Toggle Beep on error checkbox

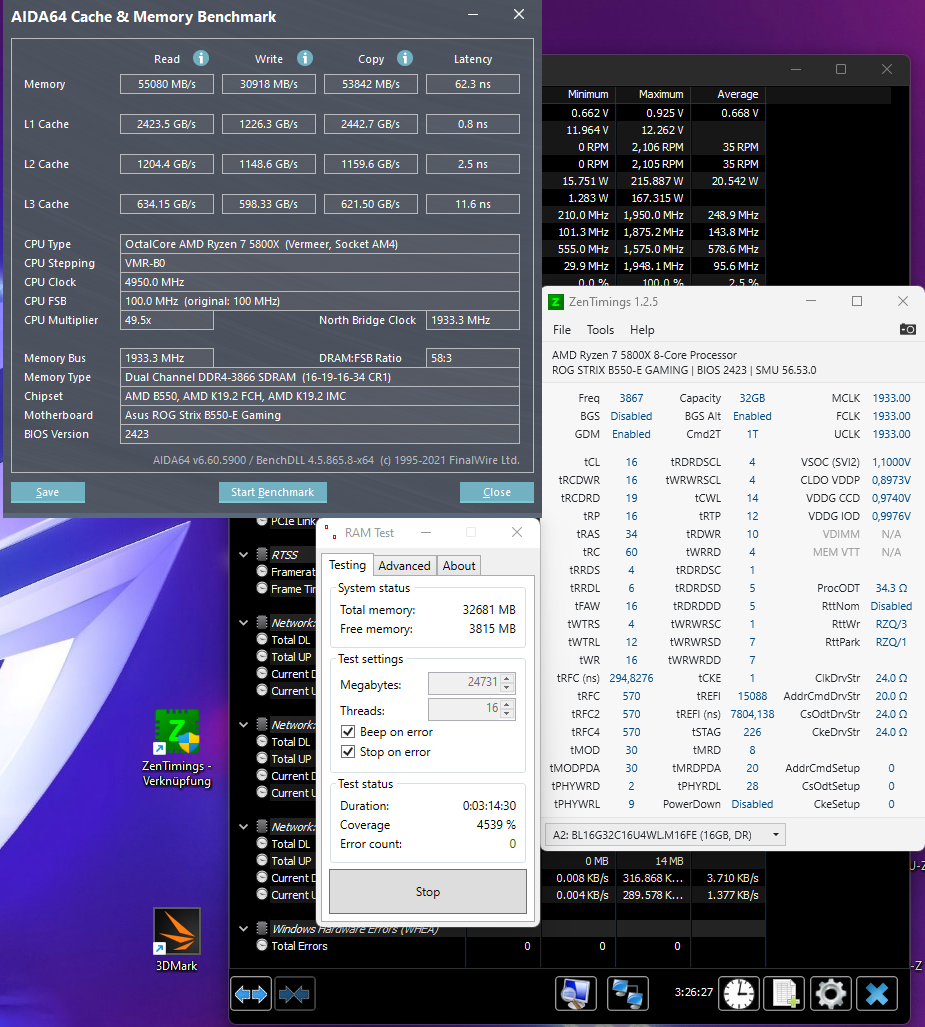(348, 732)
